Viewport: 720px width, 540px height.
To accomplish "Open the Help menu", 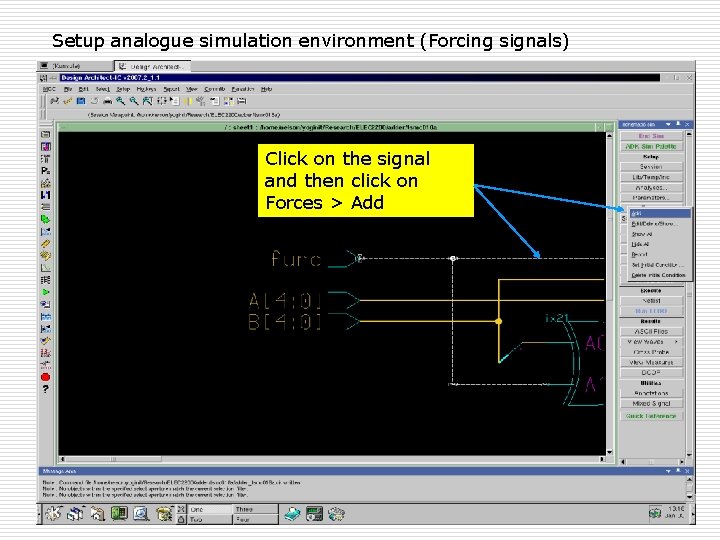I will coord(266,89).
